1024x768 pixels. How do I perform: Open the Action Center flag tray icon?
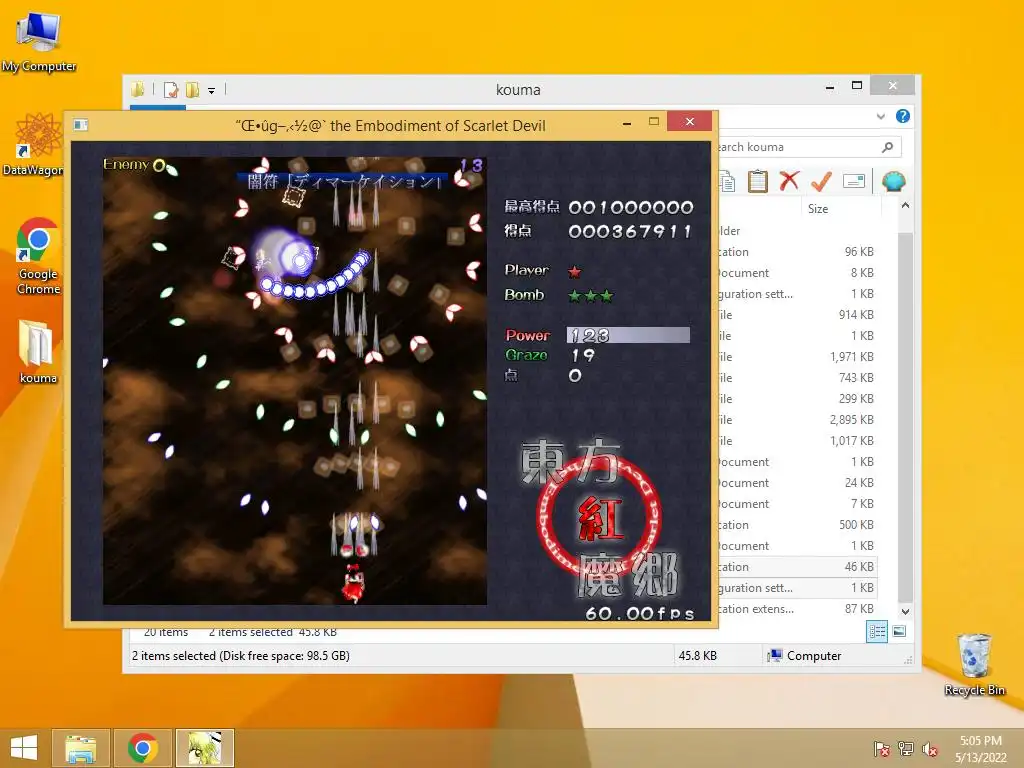pos(882,749)
